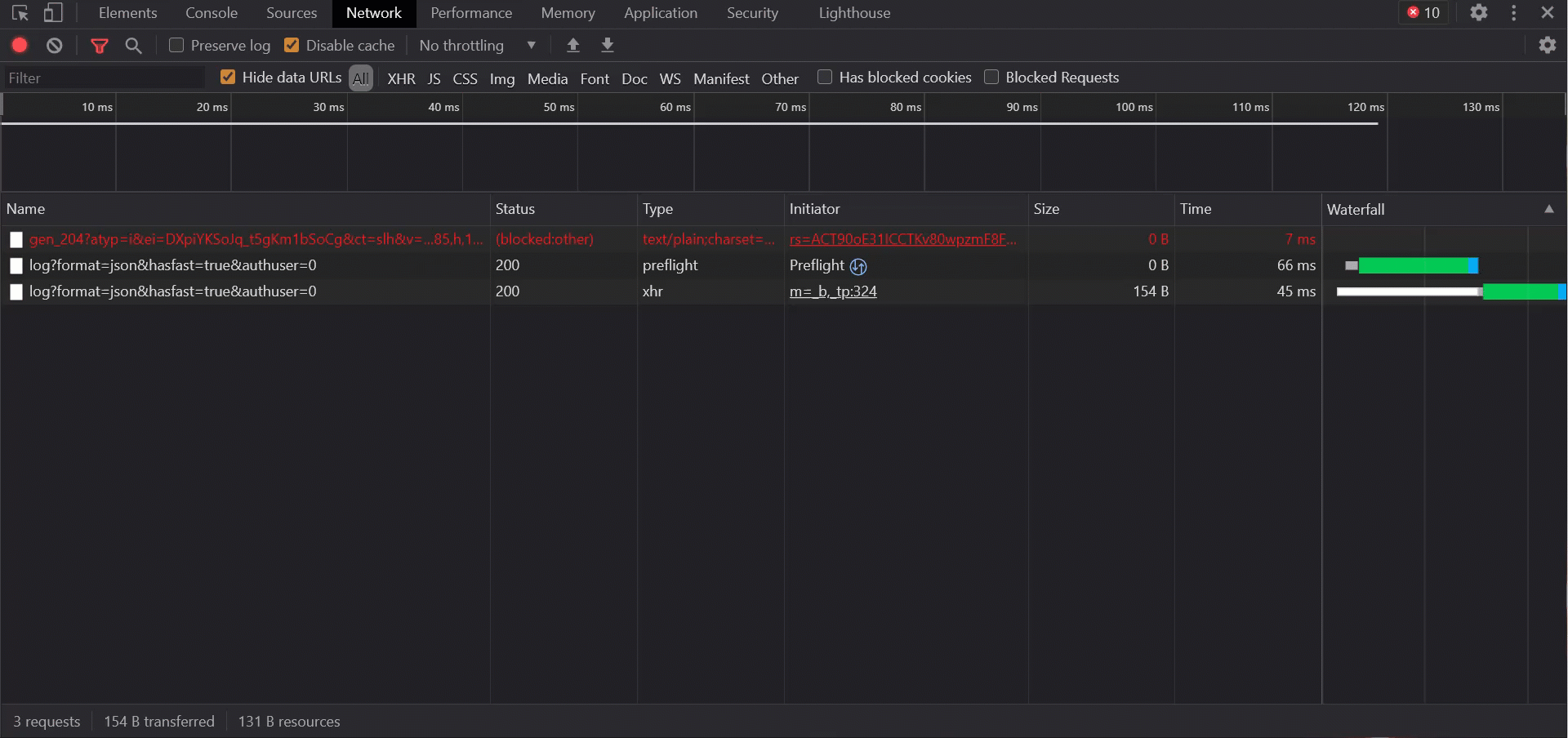Filter requests by XHR type

point(401,78)
